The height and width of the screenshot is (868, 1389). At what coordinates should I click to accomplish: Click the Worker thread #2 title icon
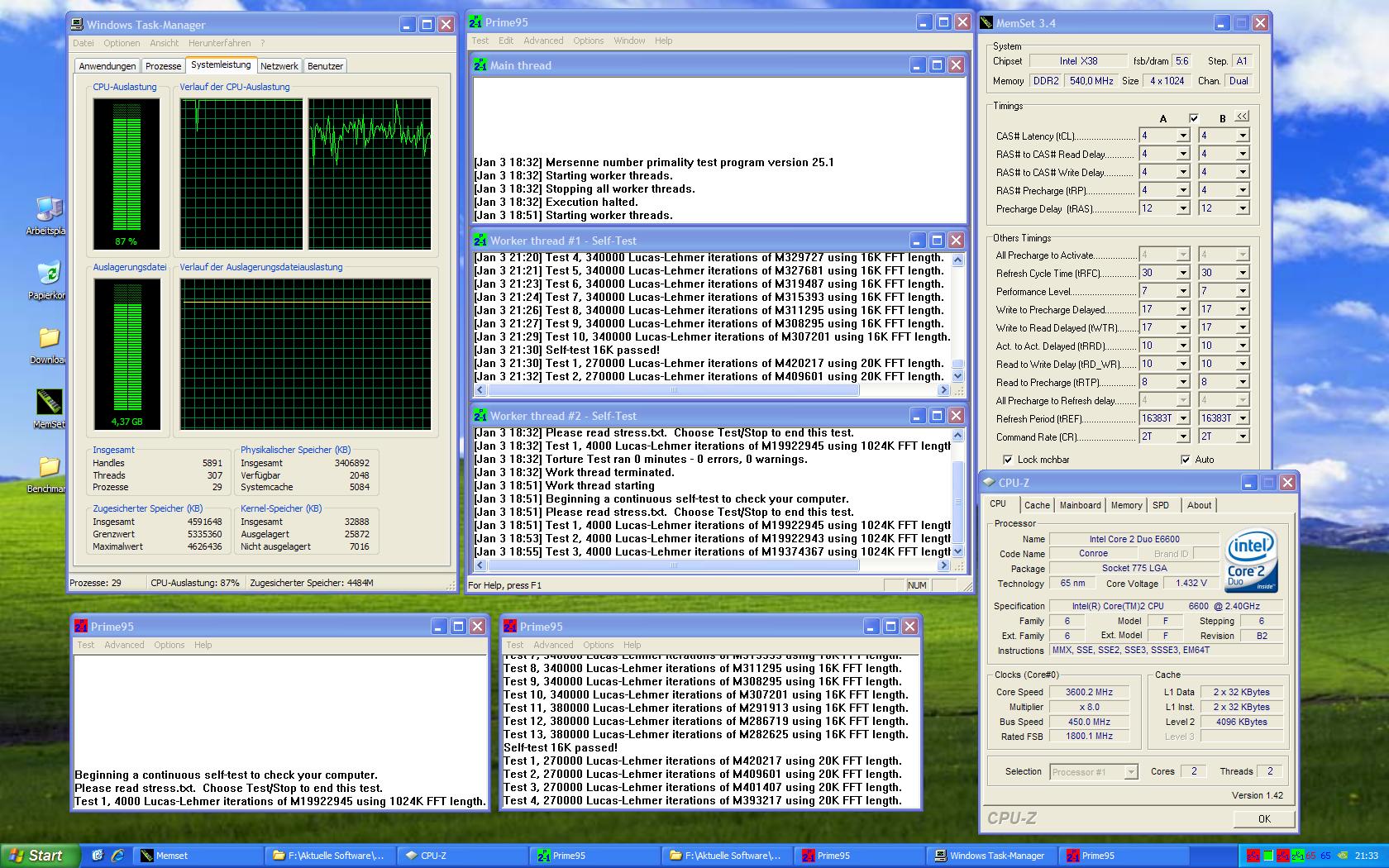(x=480, y=416)
